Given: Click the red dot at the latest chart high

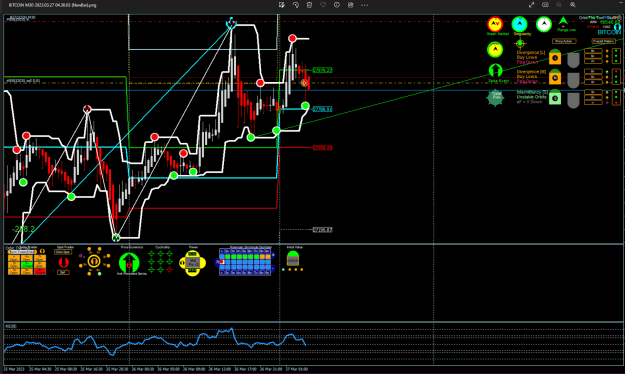Looking at the screenshot, I should [293, 38].
